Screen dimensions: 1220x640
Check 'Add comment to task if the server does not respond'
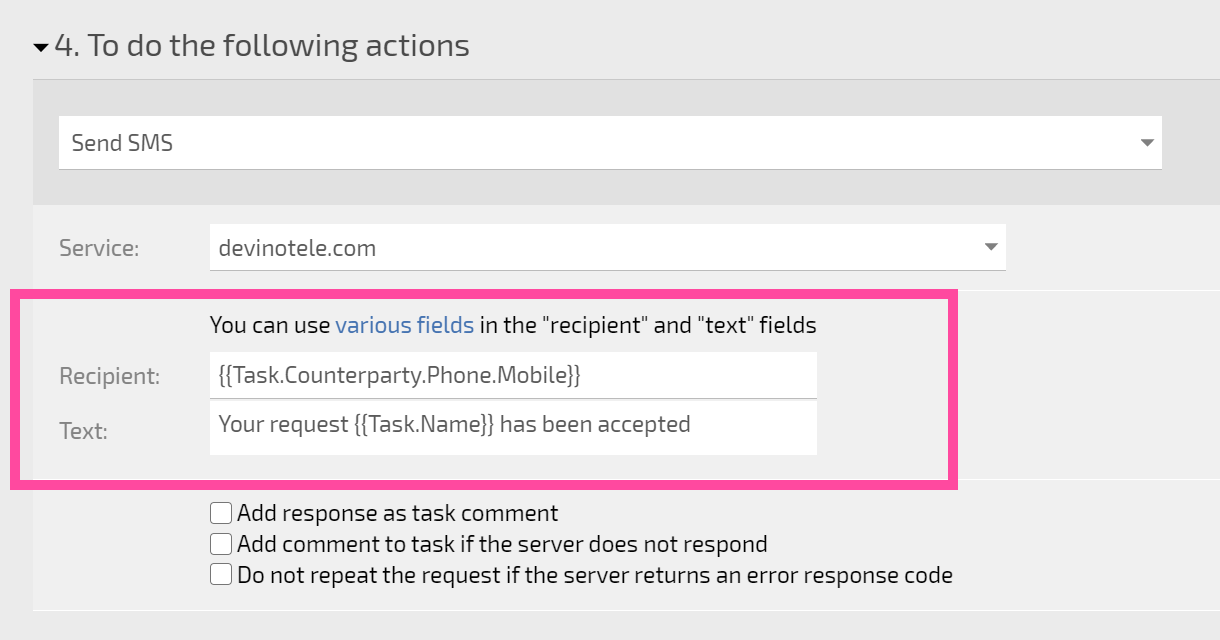221,544
